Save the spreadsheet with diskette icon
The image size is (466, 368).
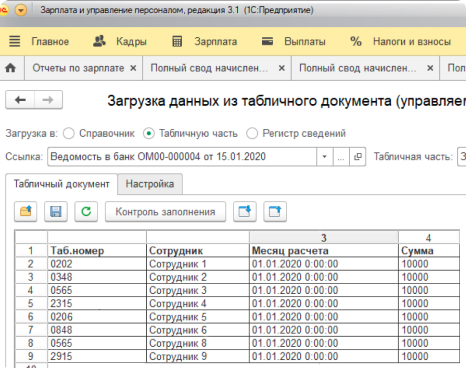click(x=56, y=212)
